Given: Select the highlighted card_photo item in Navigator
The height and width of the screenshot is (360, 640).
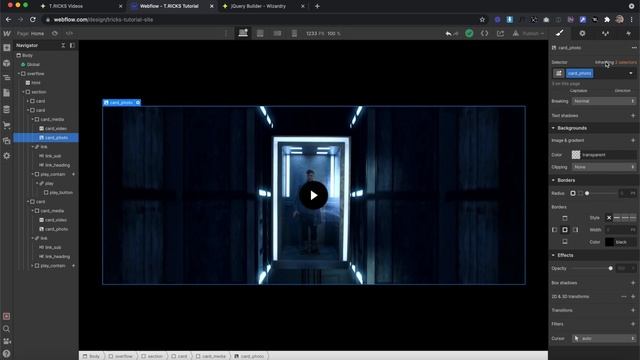Looking at the screenshot, I should [x=46, y=138].
